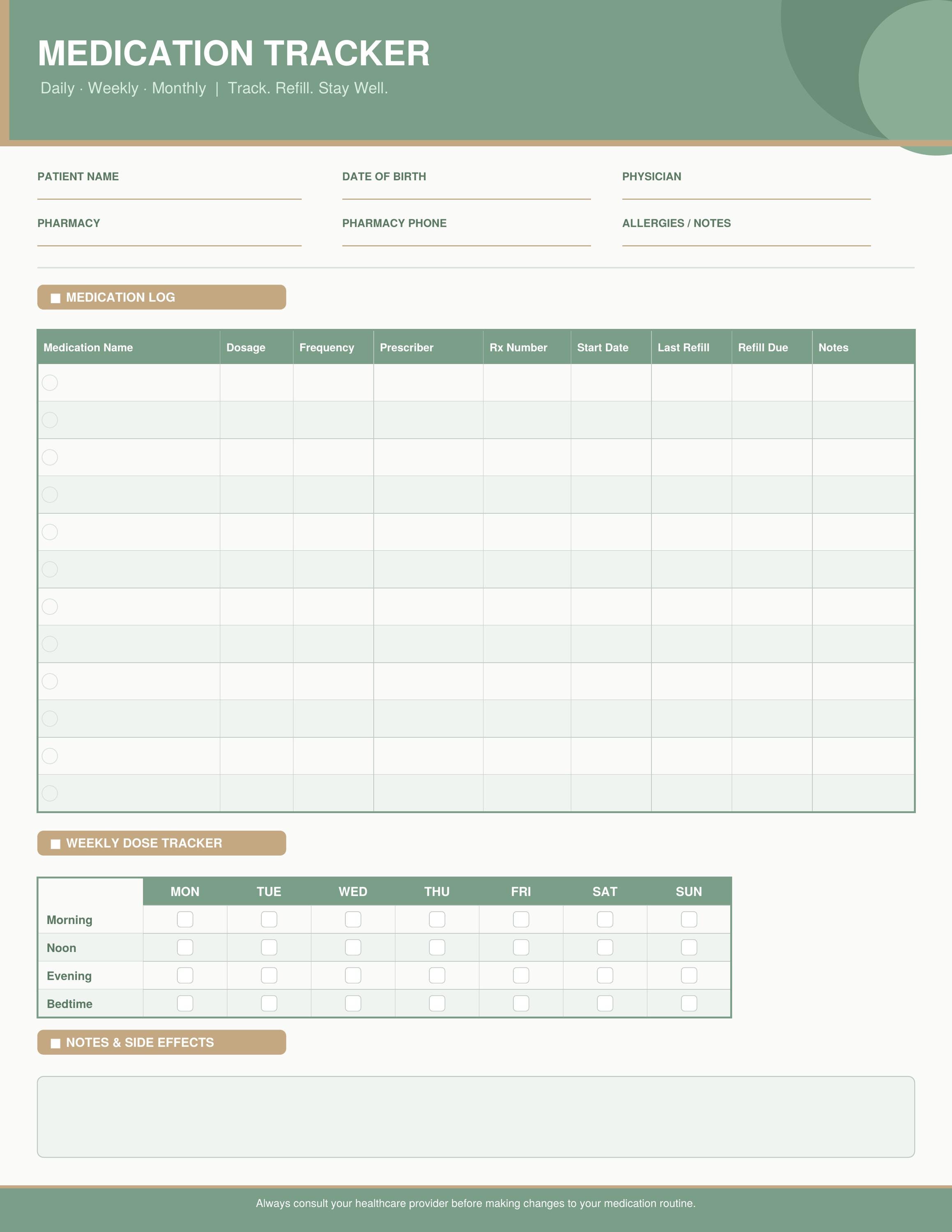Click the 'Track. Refill. Stay Well.' tagline
Image resolution: width=952 pixels, height=1232 pixels.
pos(308,88)
